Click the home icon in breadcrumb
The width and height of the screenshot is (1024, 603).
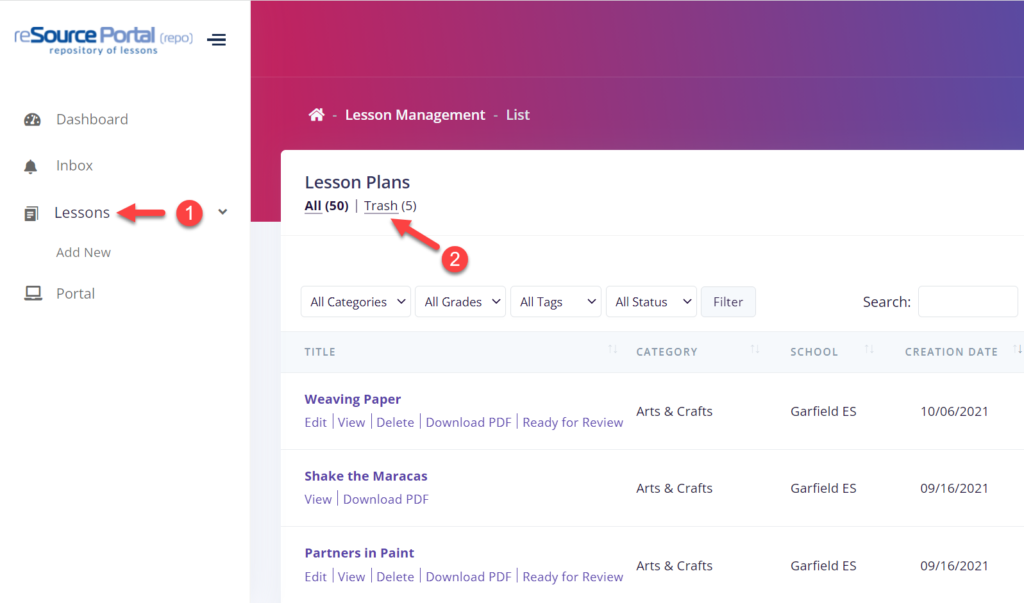tap(316, 115)
